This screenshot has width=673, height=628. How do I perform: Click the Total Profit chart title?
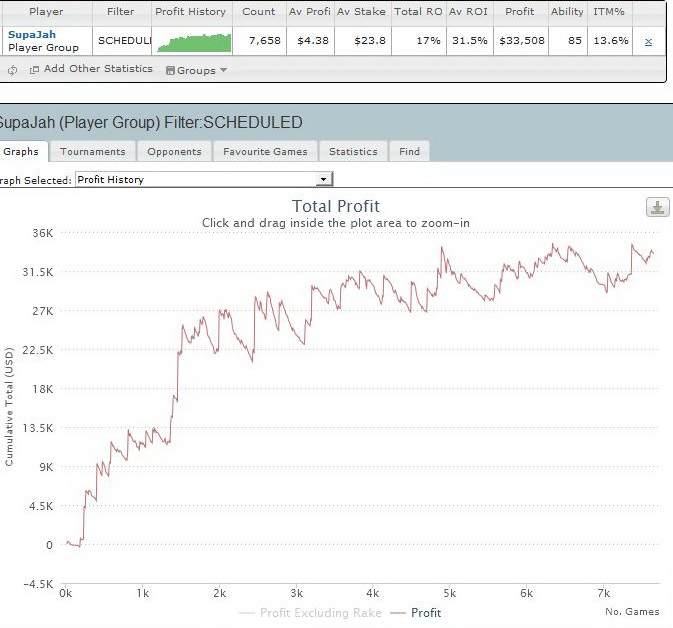pos(336,206)
